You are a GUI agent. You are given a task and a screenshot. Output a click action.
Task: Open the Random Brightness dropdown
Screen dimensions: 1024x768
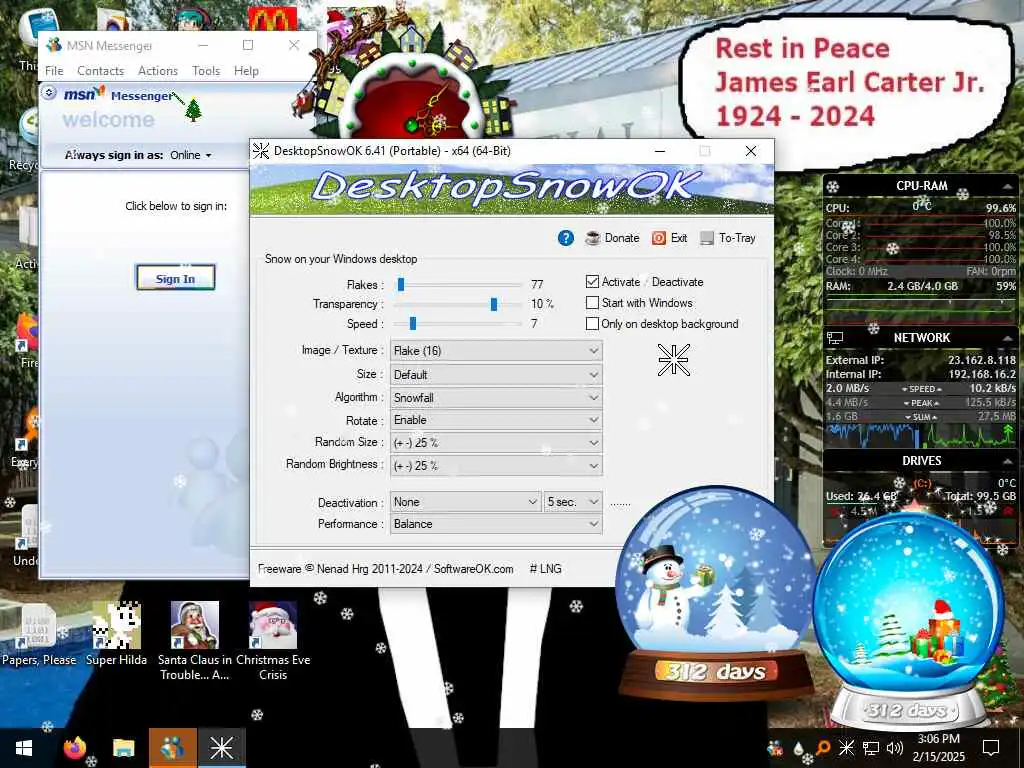496,465
